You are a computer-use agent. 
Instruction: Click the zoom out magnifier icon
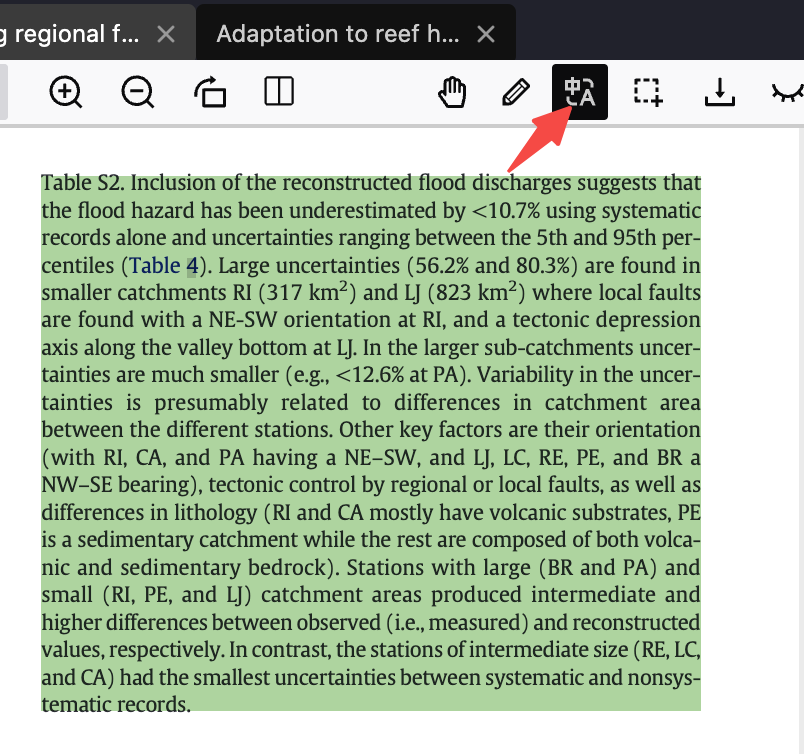[x=138, y=92]
